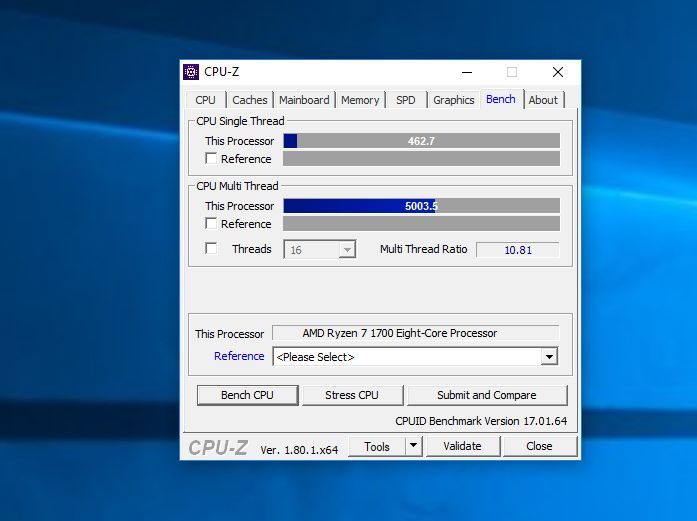Open the Reference processor <Please Select> dropdown
697x521 pixels.
(416, 357)
